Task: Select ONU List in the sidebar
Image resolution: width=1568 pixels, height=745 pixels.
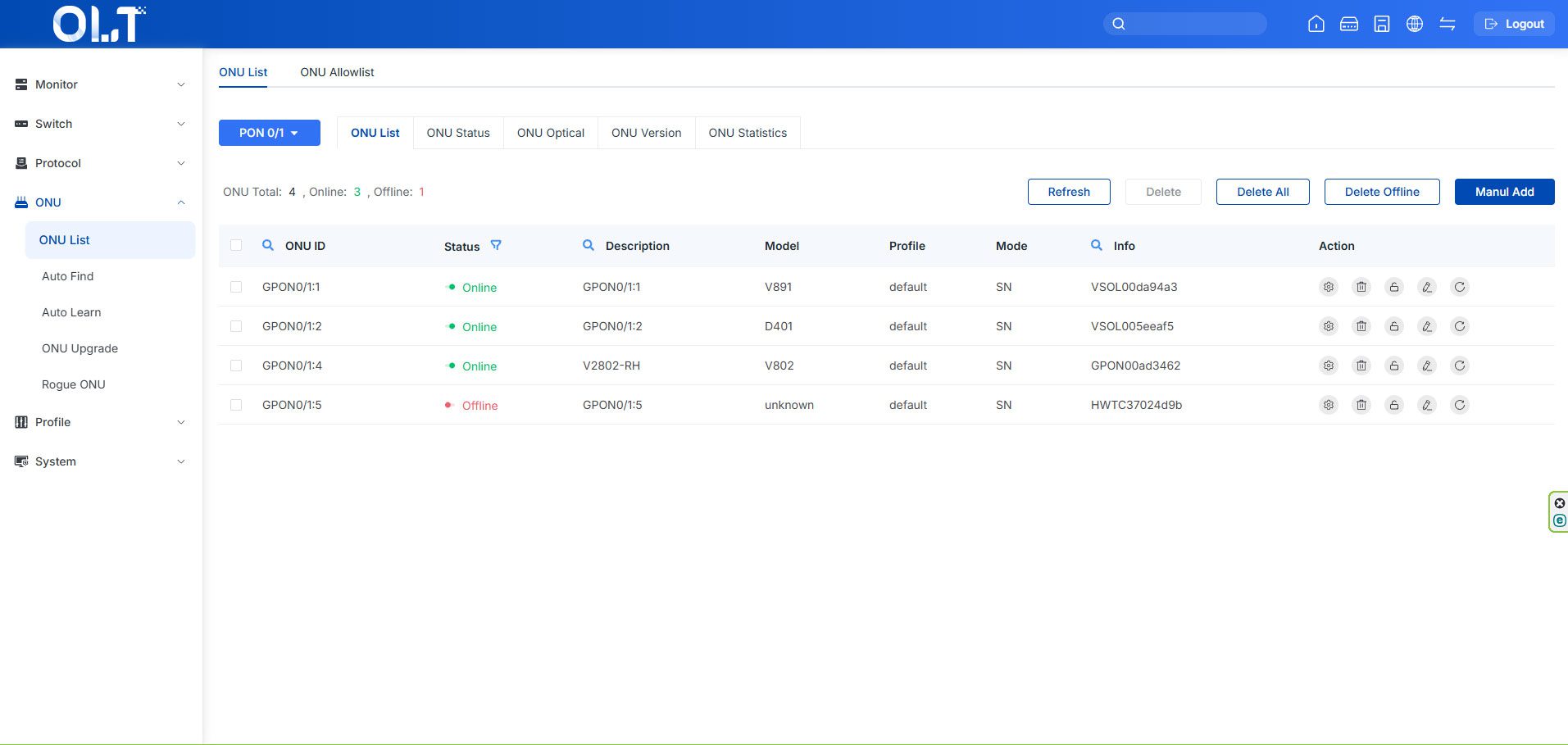Action: [111, 240]
